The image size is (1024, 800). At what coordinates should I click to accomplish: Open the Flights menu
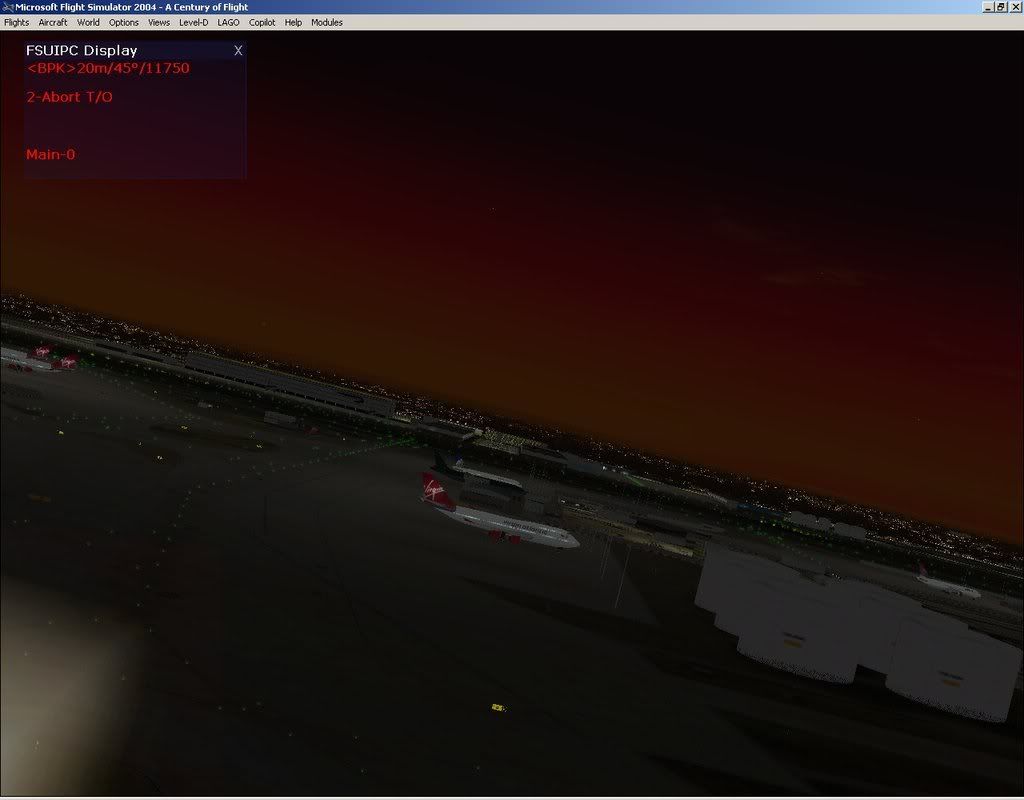coord(16,22)
